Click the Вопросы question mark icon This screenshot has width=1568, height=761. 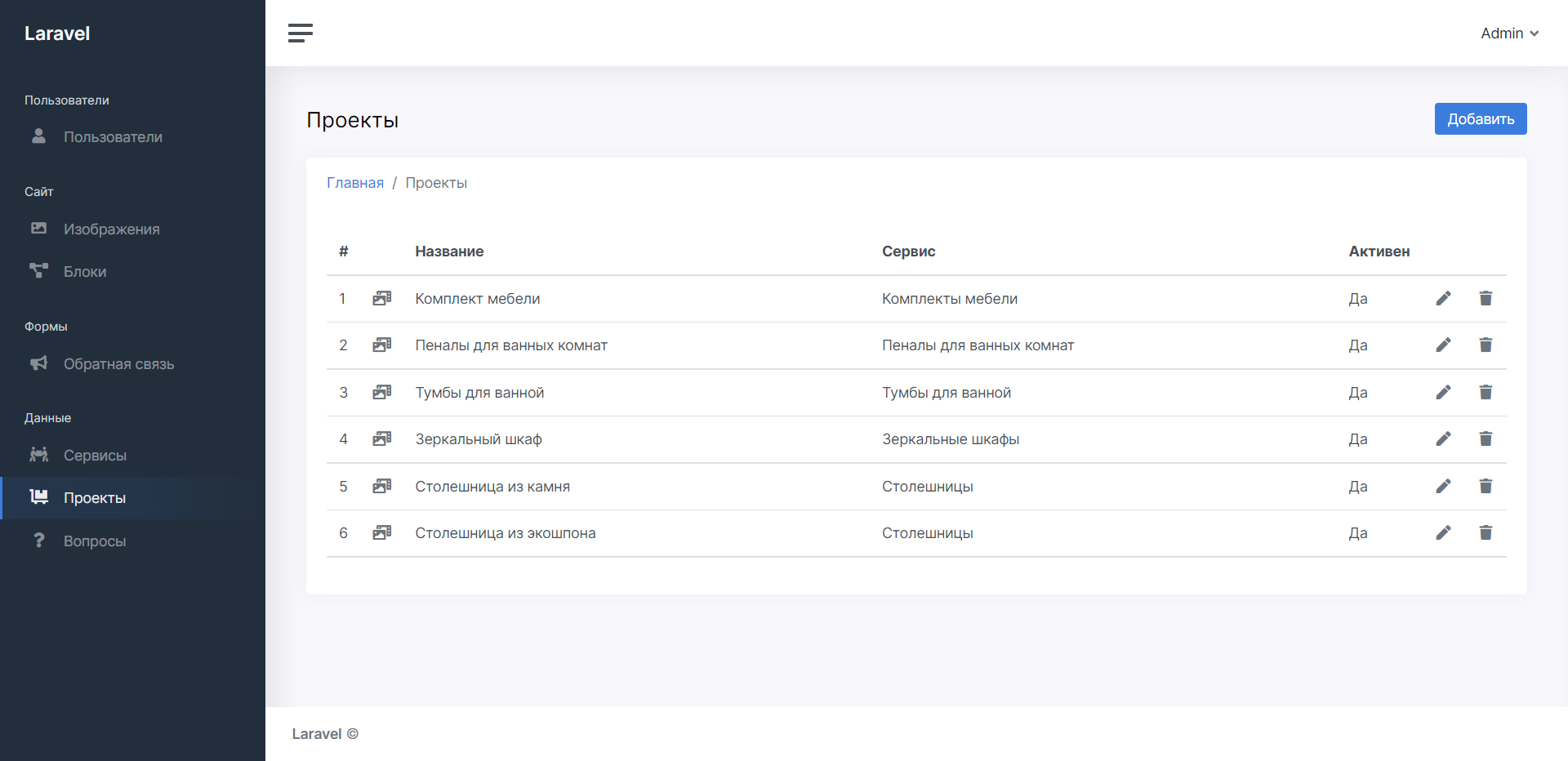(38, 540)
